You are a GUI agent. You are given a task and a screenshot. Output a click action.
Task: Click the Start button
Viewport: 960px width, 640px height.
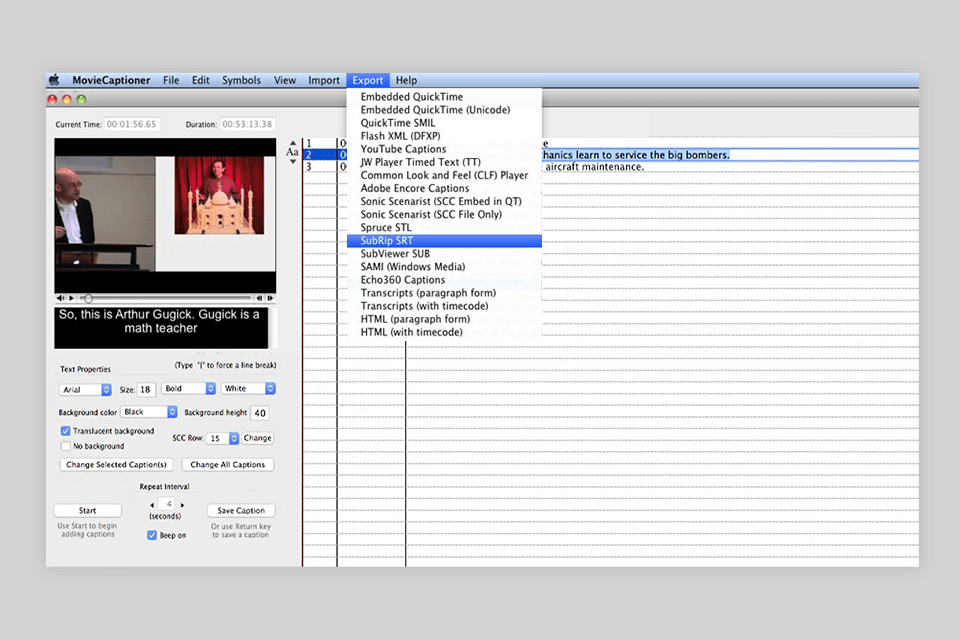(x=88, y=510)
